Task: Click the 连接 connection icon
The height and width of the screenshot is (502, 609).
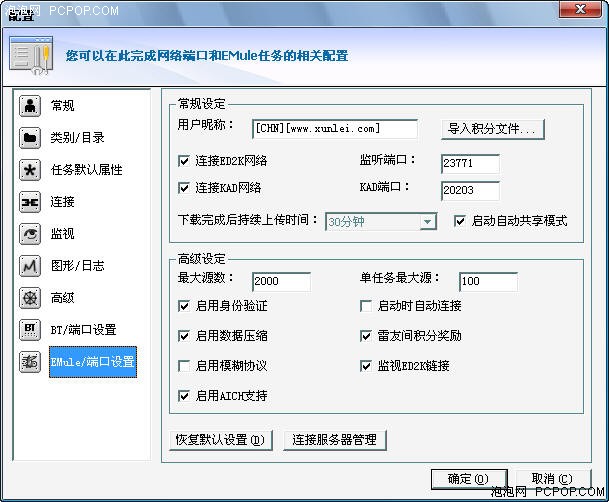Action: (30, 202)
